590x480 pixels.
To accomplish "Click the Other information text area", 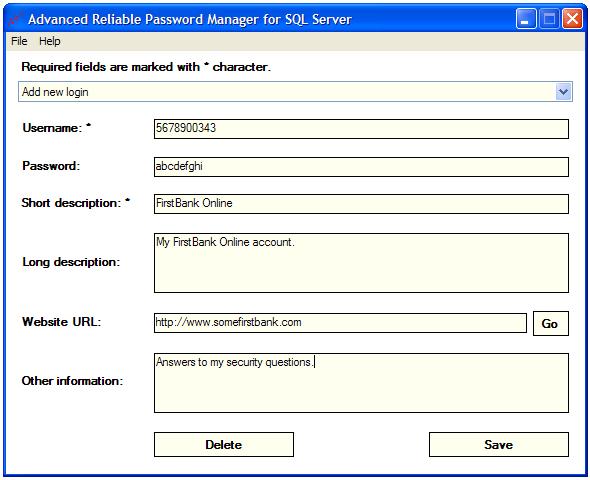I will tap(361, 383).
